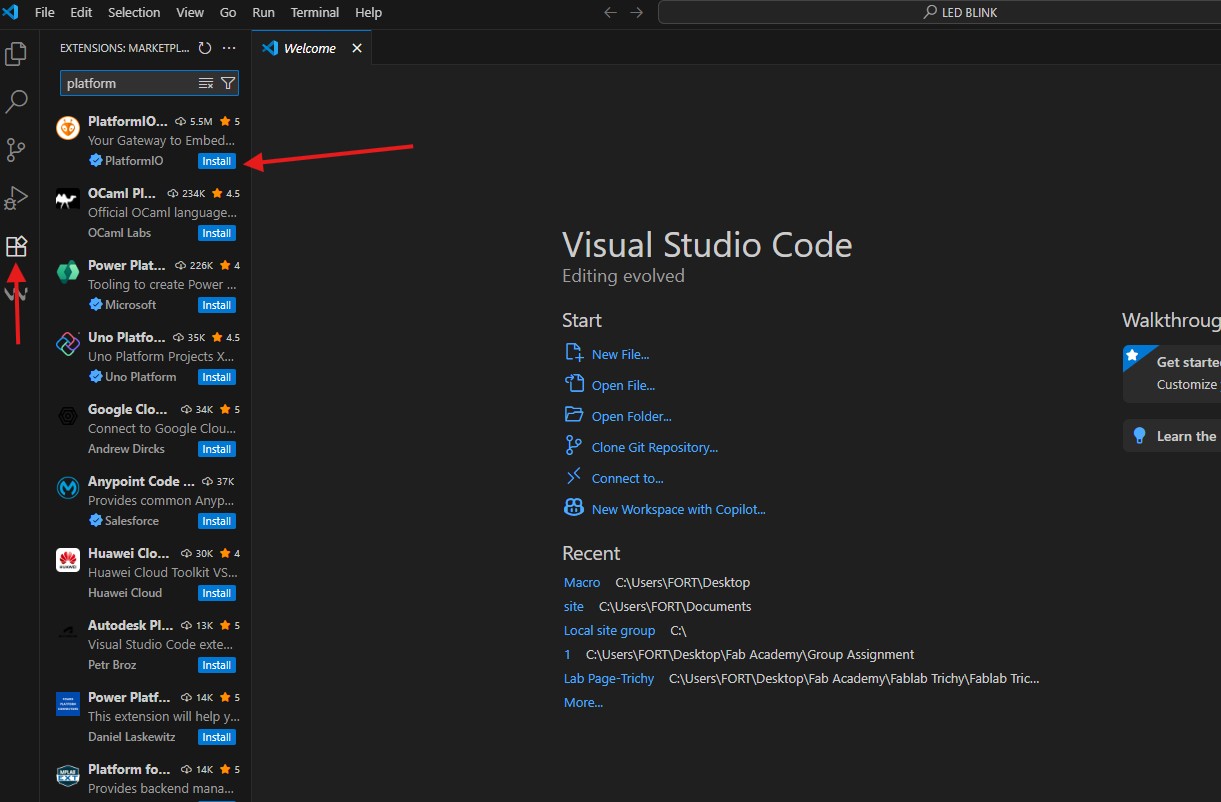Screen dimensions: 1221x802
Task: Install the Andrew Dircks Google Cloud extension
Action: [217, 449]
